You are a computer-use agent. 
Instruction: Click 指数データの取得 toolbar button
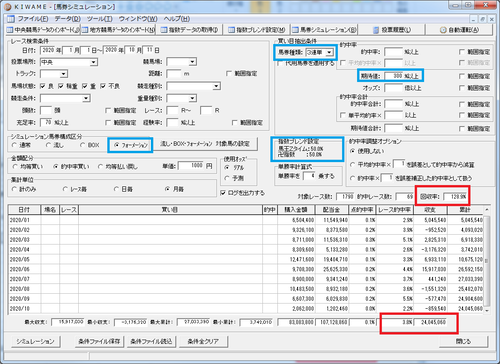[x=189, y=30]
